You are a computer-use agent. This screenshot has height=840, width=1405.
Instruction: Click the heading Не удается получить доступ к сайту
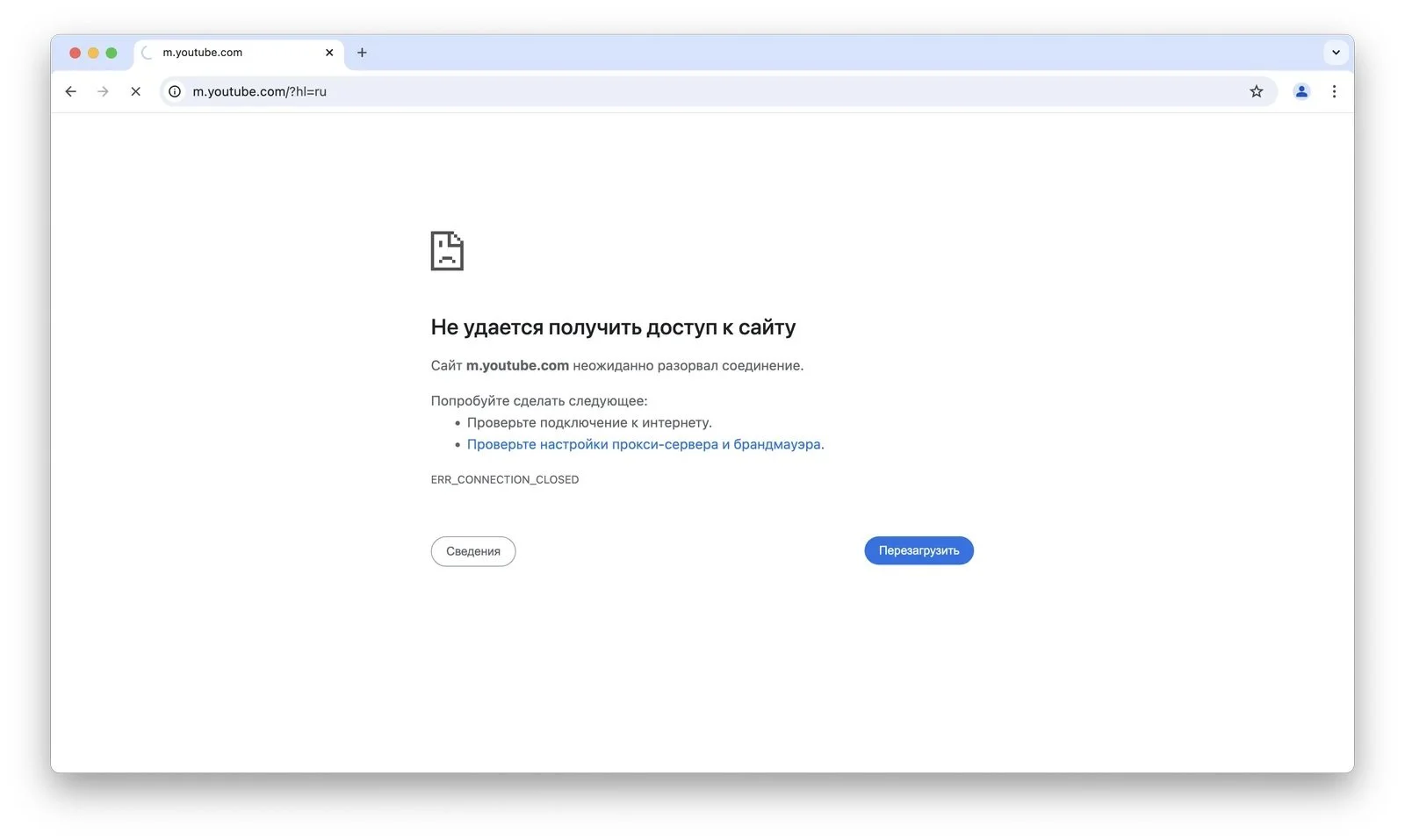pyautogui.click(x=613, y=327)
